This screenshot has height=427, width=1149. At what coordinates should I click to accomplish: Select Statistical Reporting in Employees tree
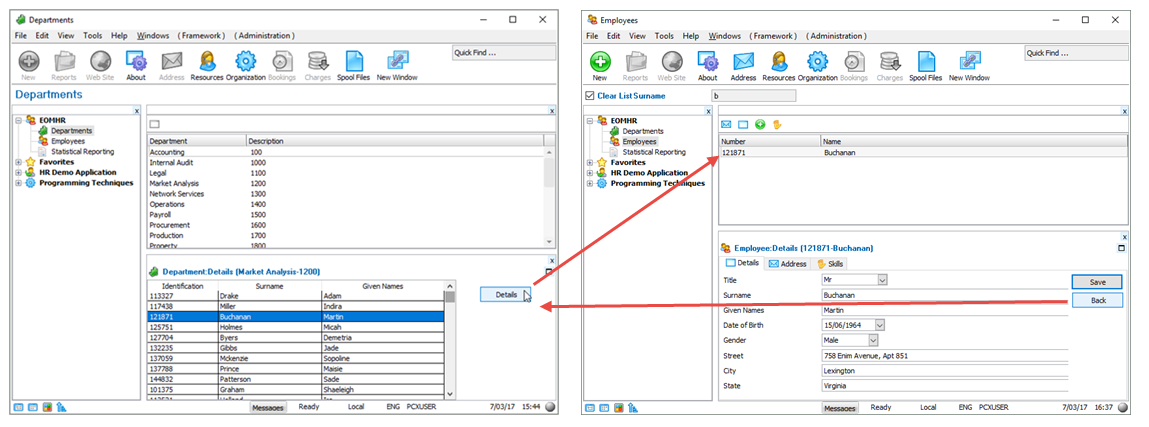(x=654, y=152)
